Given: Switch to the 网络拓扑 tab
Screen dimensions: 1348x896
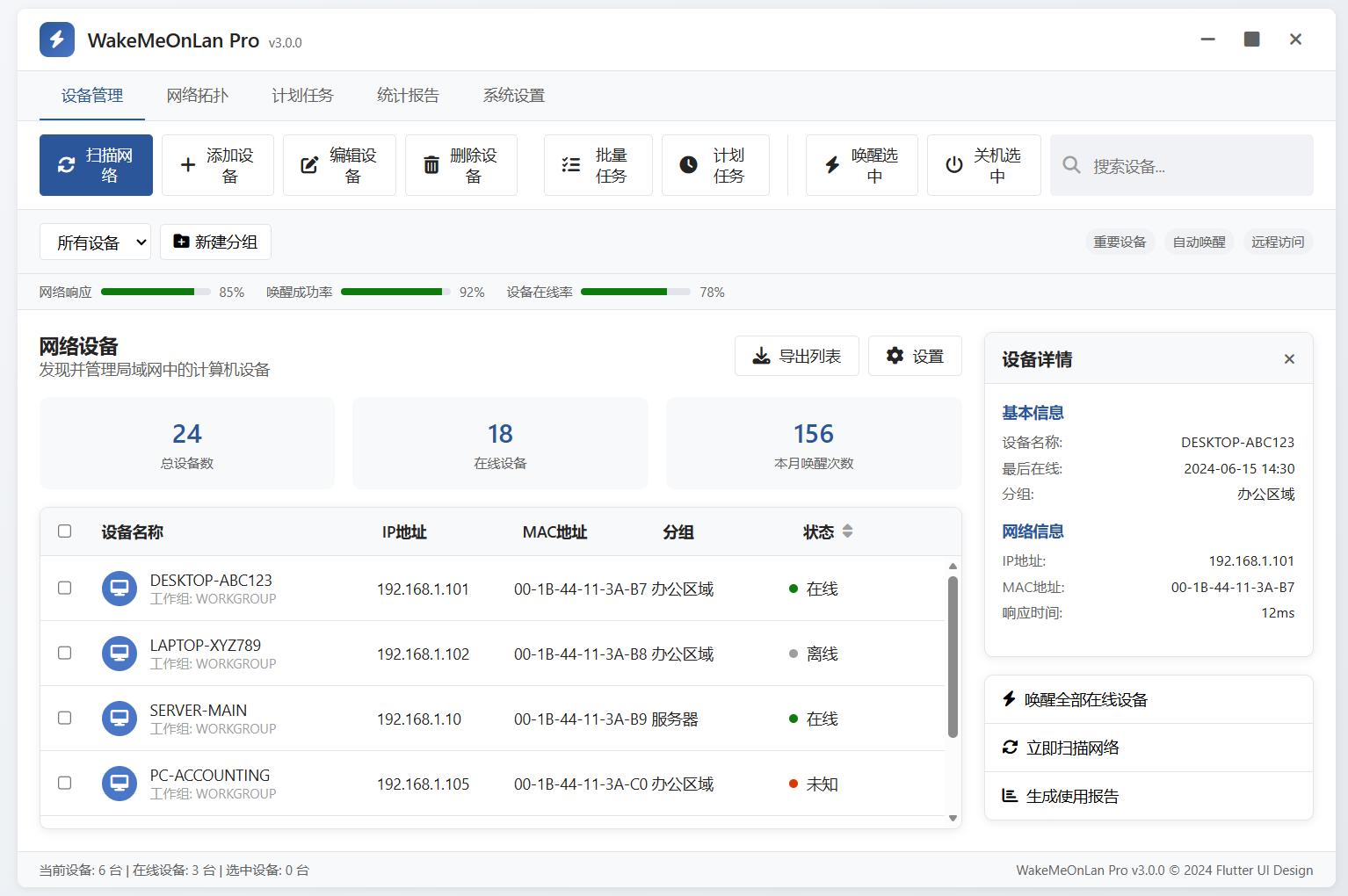Looking at the screenshot, I should (x=198, y=95).
